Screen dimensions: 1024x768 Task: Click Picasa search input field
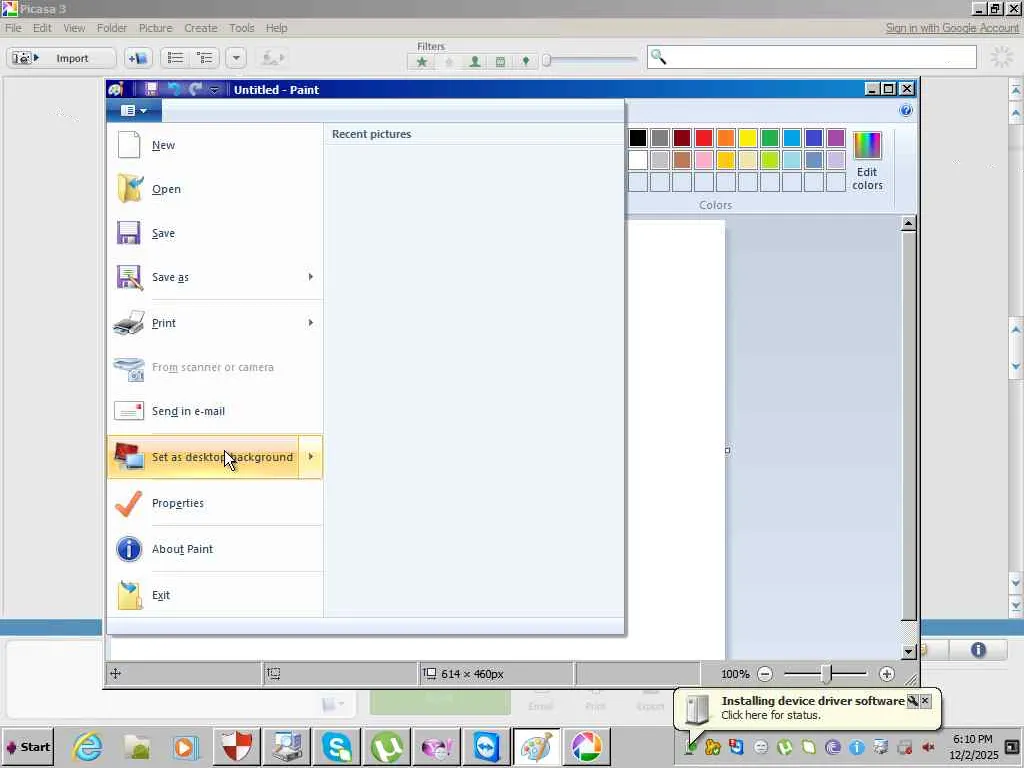coord(812,57)
